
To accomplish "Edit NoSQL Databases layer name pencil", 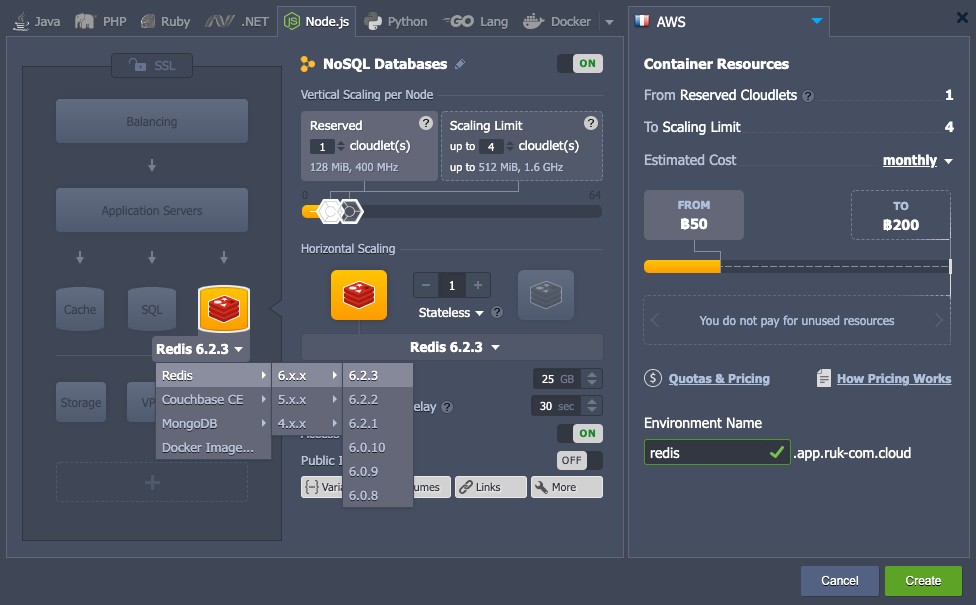I will coord(460,64).
